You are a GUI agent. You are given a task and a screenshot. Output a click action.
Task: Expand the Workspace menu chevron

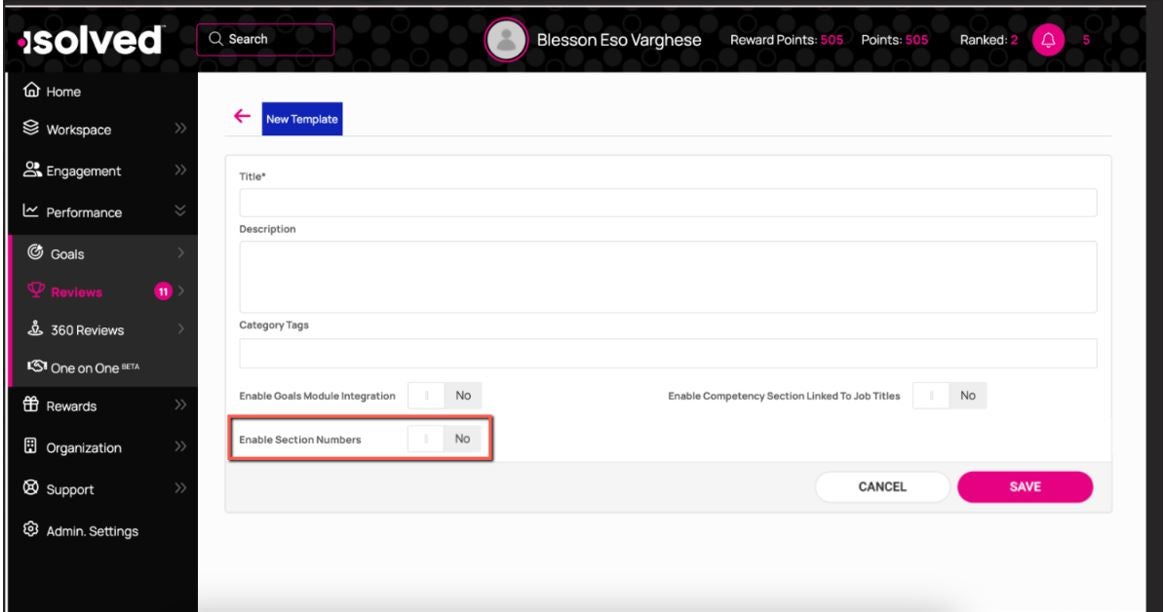180,128
